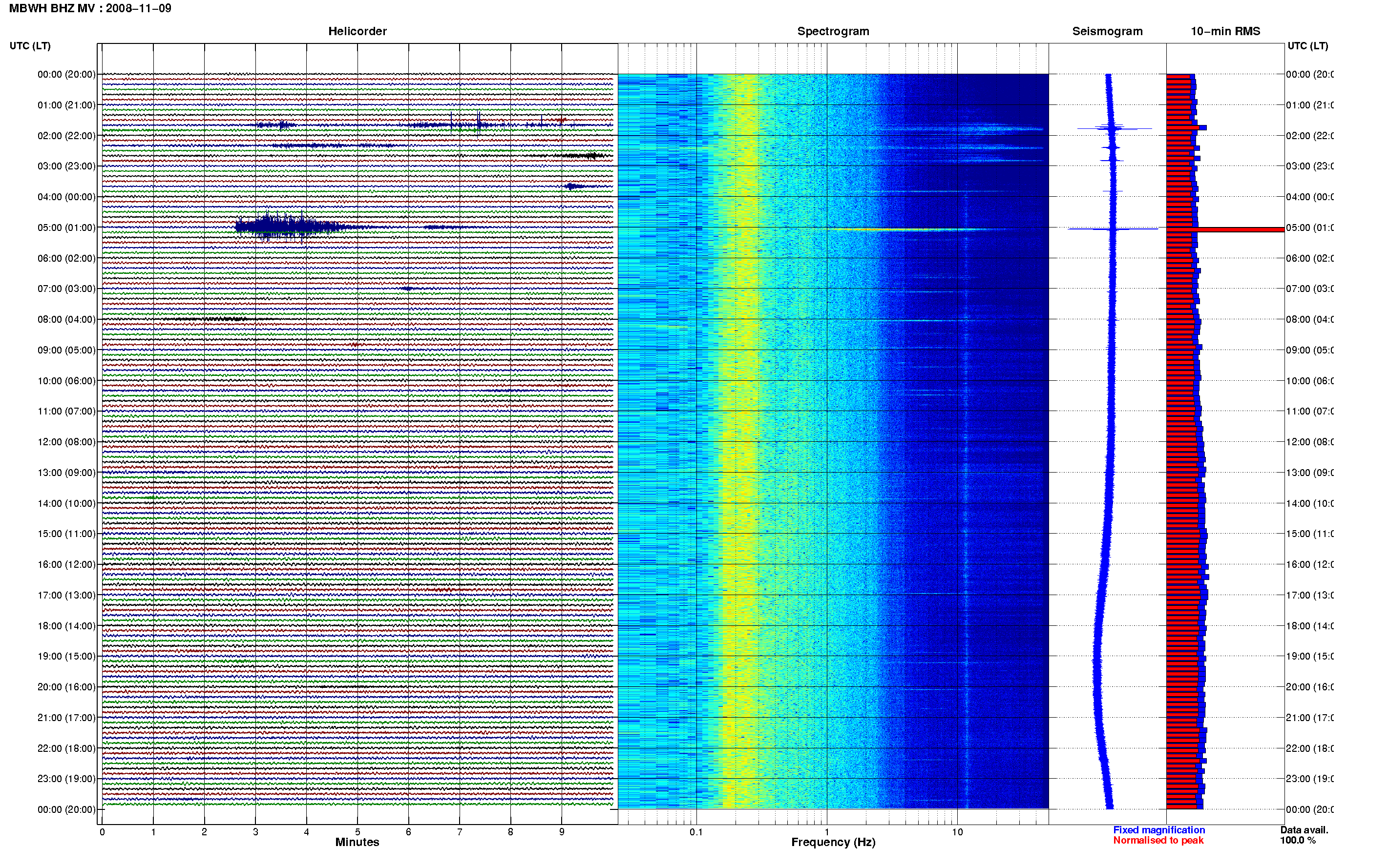Click the left 19:00 (15:00) time label
1389x868 pixels.
tap(66, 656)
